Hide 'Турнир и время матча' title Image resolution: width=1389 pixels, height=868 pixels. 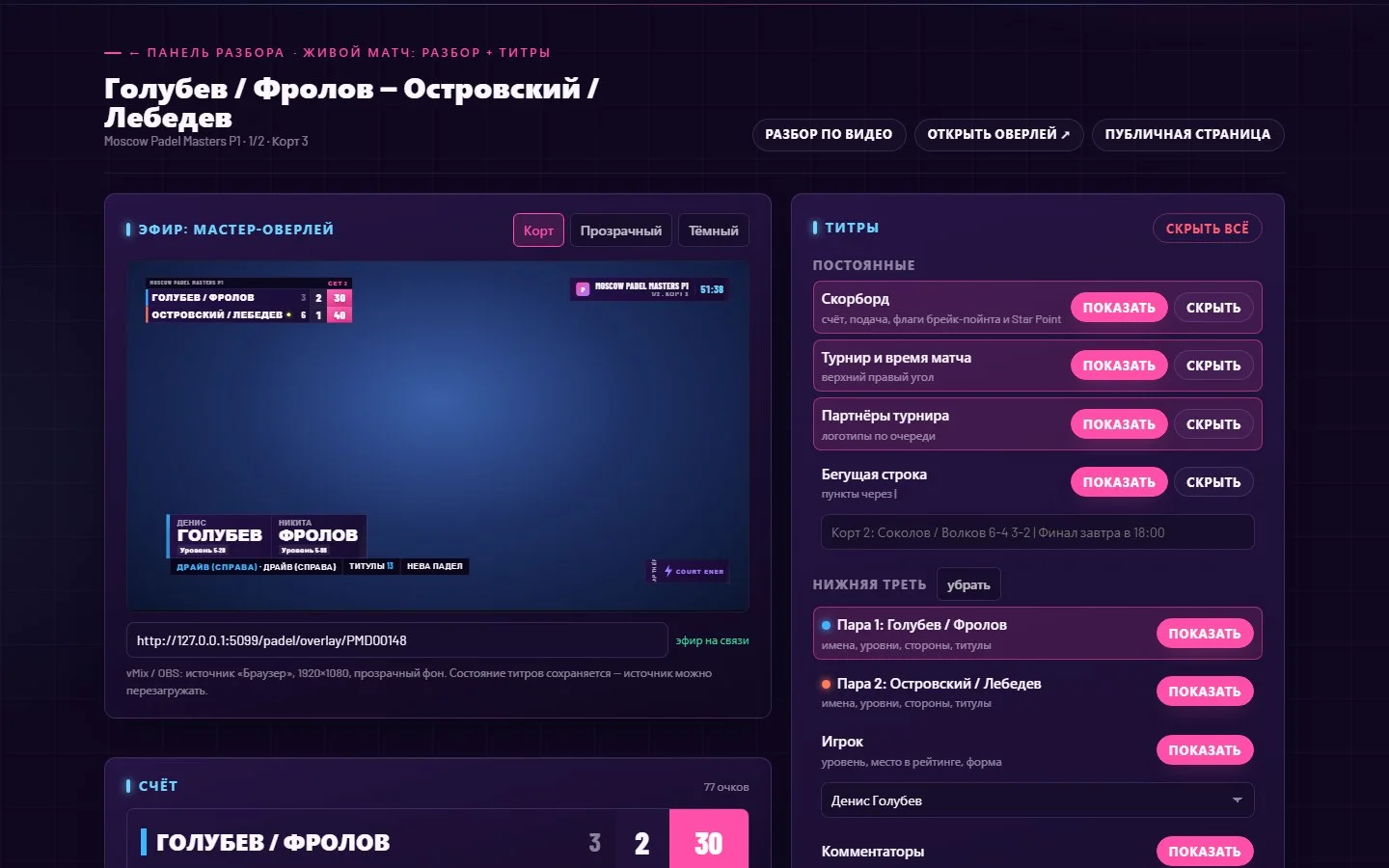point(1213,366)
